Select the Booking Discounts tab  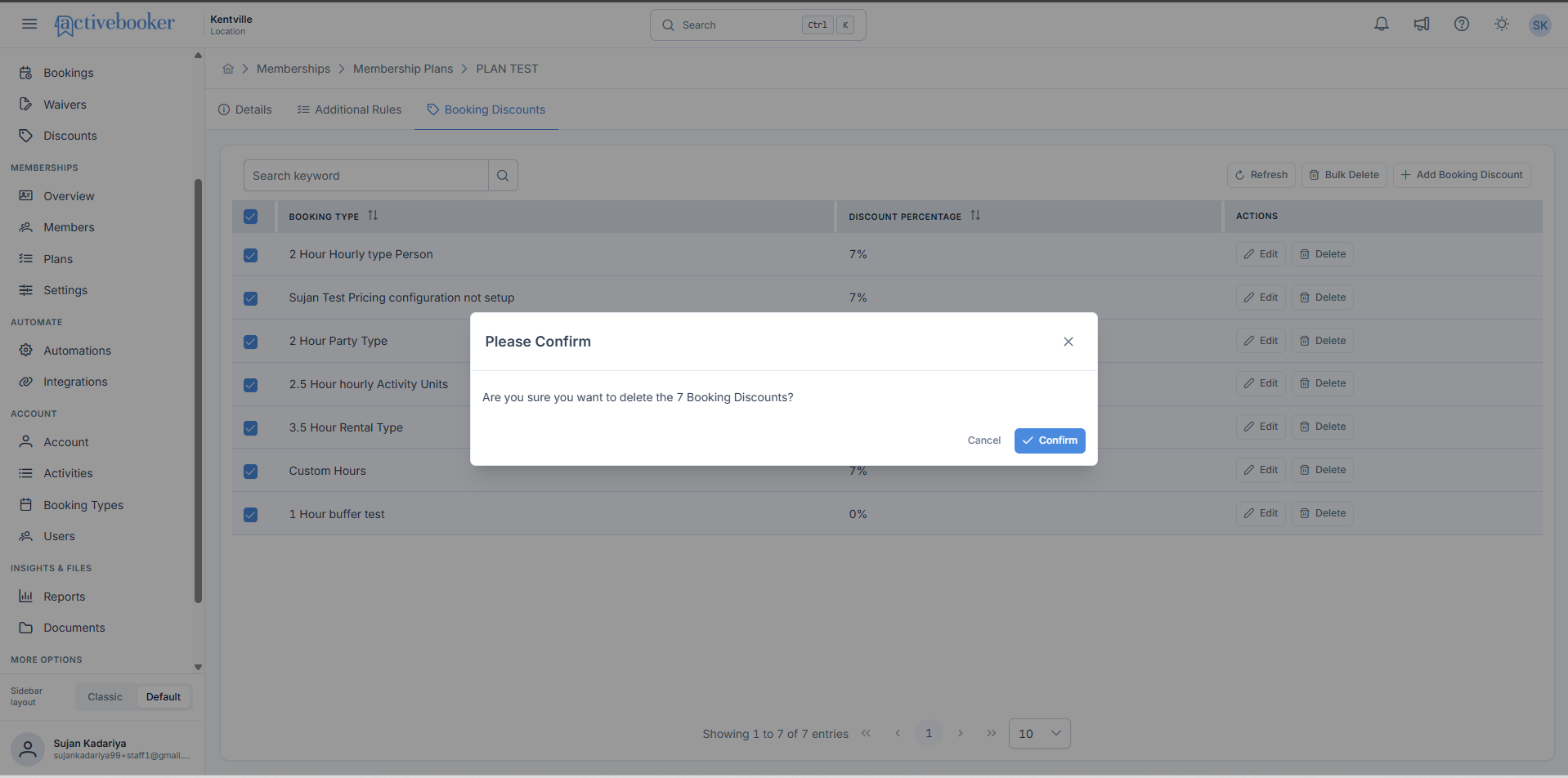pos(486,110)
